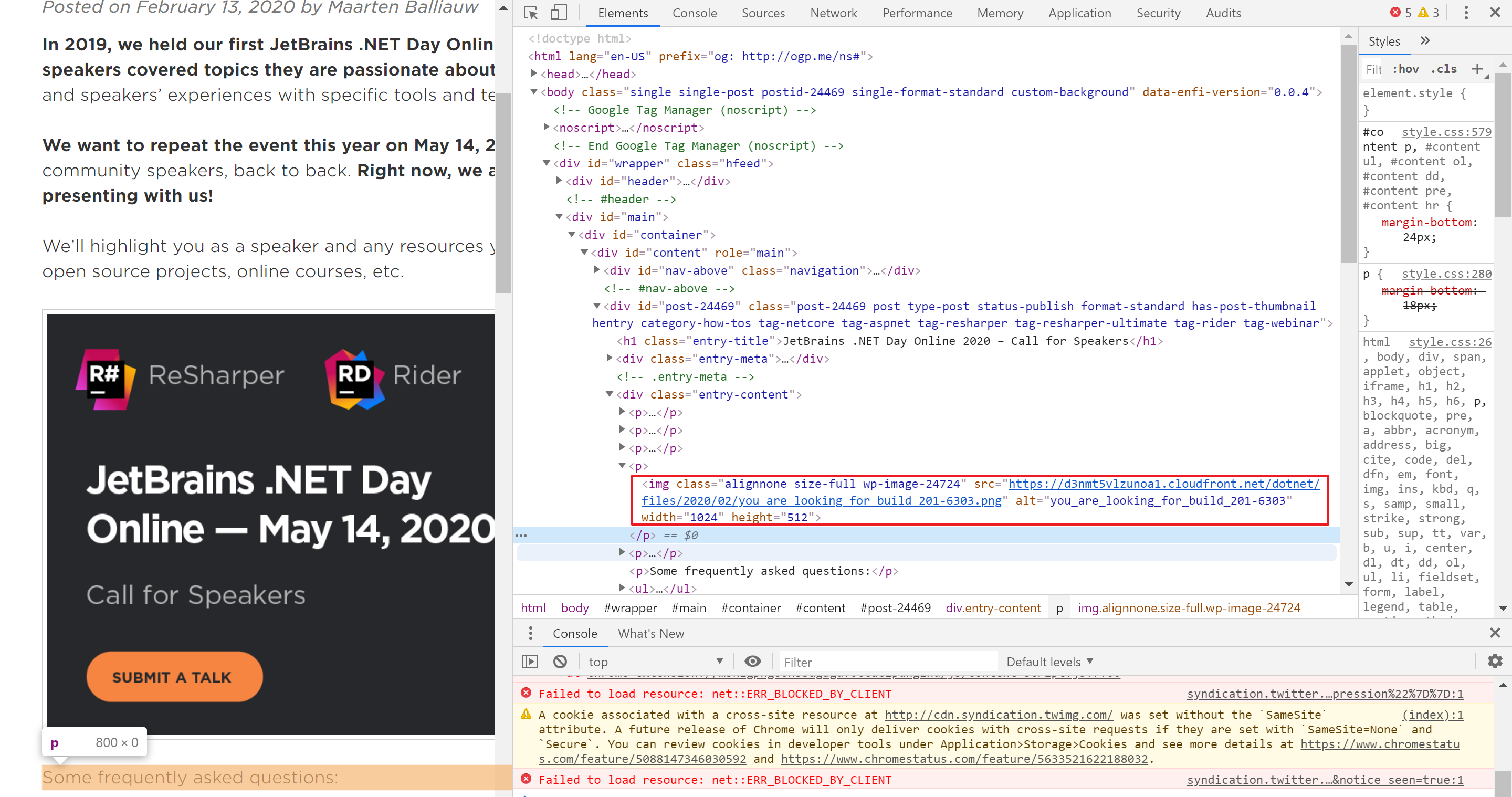
Task: Switch to the Network tab
Action: pos(833,13)
